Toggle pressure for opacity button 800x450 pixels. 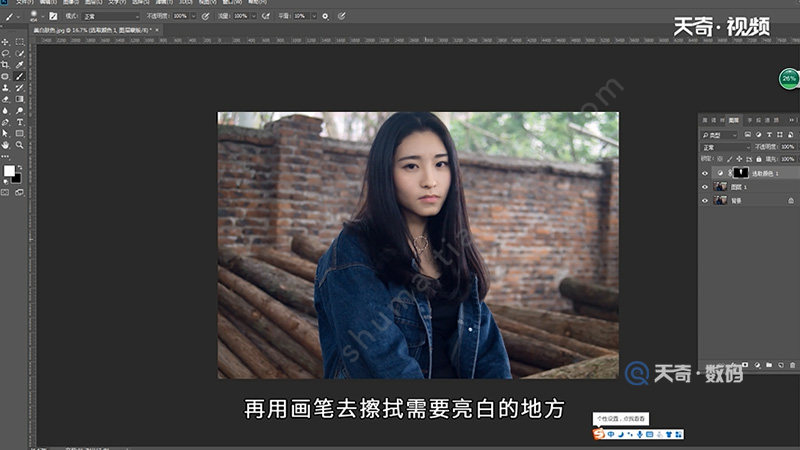tap(205, 16)
